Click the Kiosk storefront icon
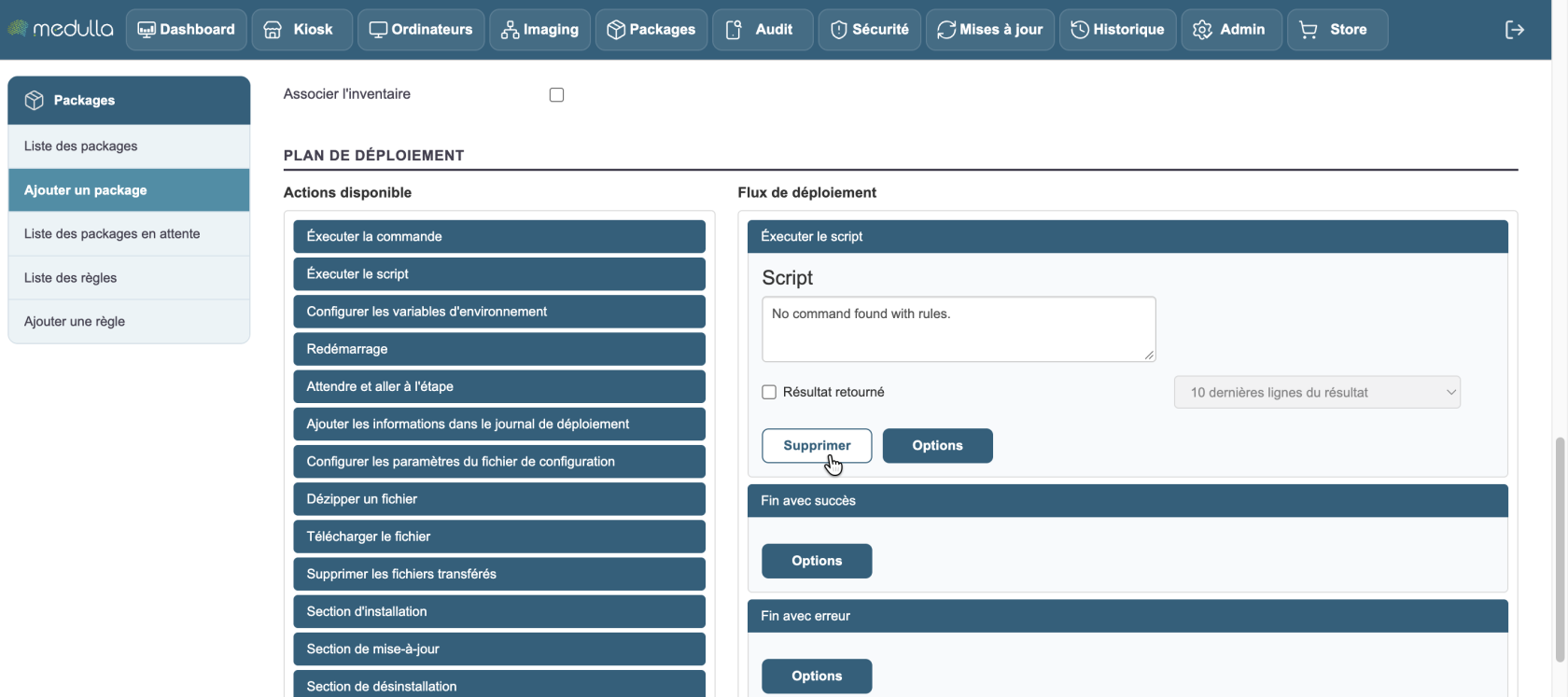Image resolution: width=1568 pixels, height=697 pixels. pyautogui.click(x=273, y=30)
